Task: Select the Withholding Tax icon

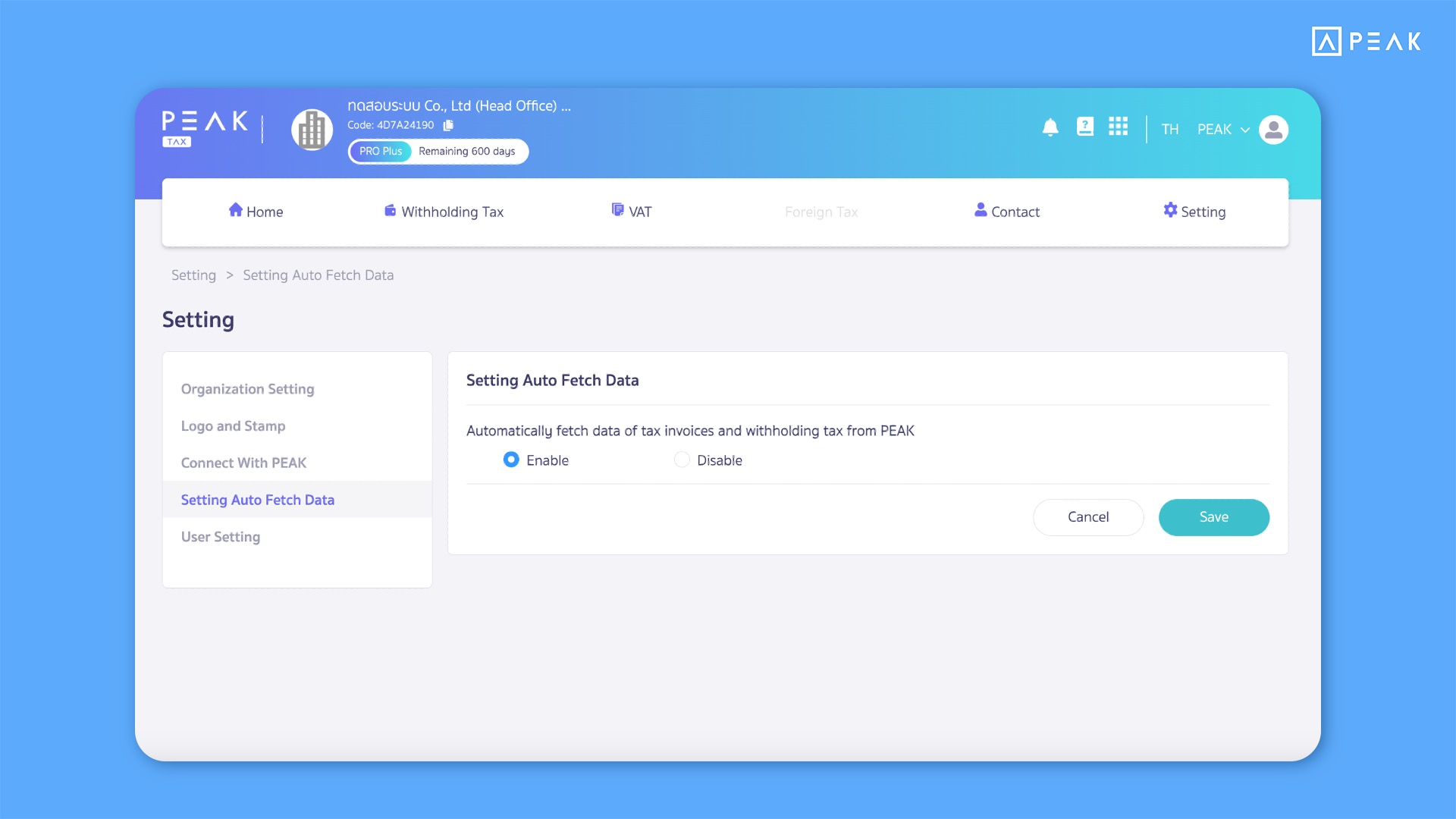Action: tap(389, 211)
